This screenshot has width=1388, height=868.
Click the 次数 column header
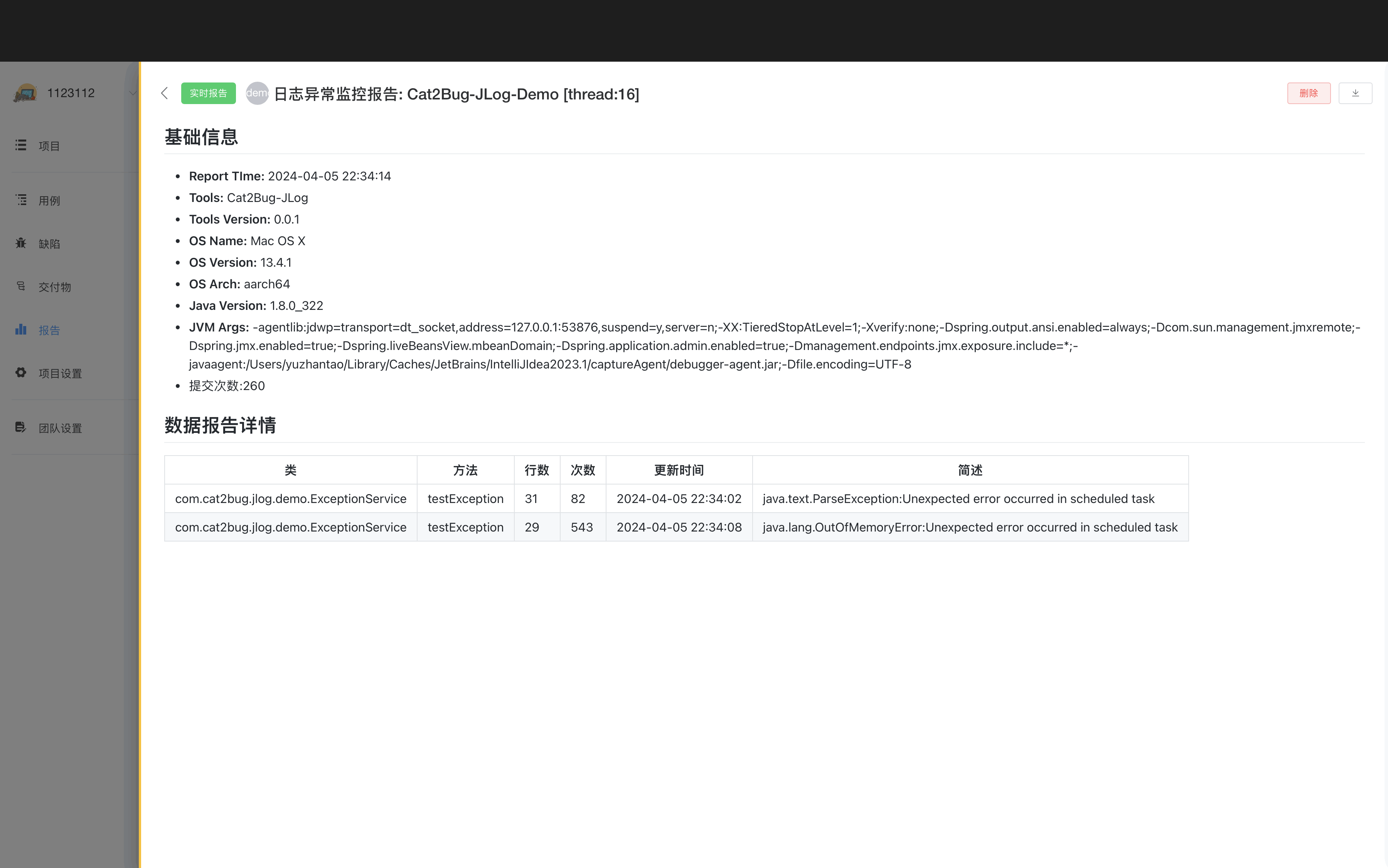click(x=582, y=470)
